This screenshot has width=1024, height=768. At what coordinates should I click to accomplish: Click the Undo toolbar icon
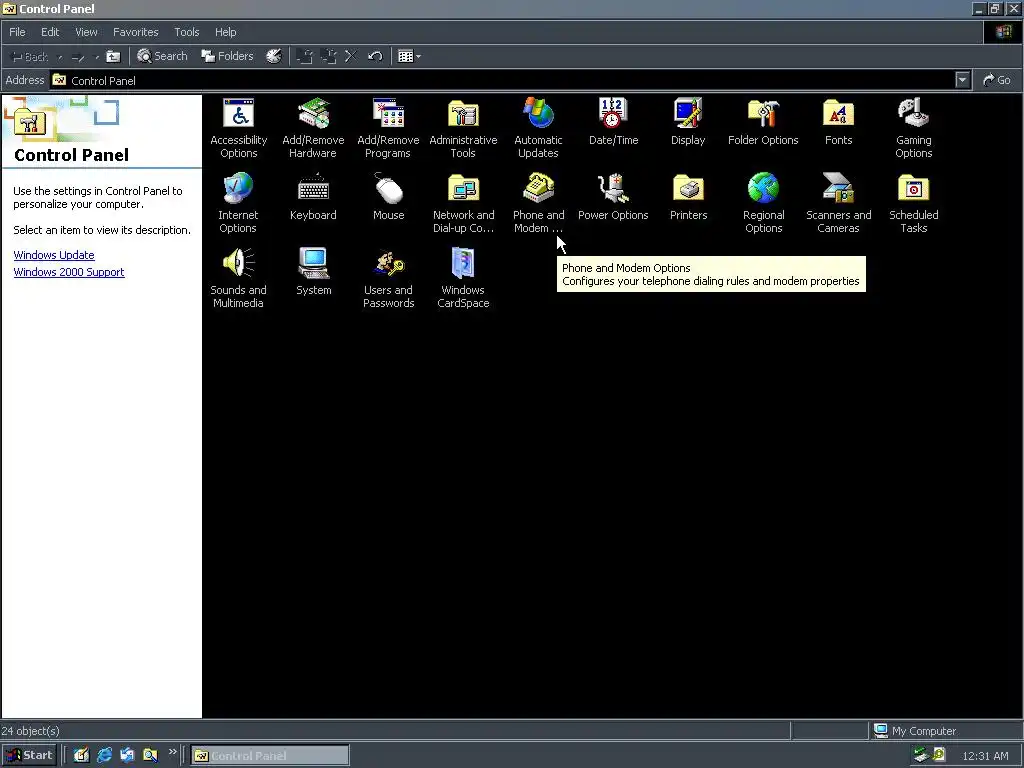click(375, 57)
